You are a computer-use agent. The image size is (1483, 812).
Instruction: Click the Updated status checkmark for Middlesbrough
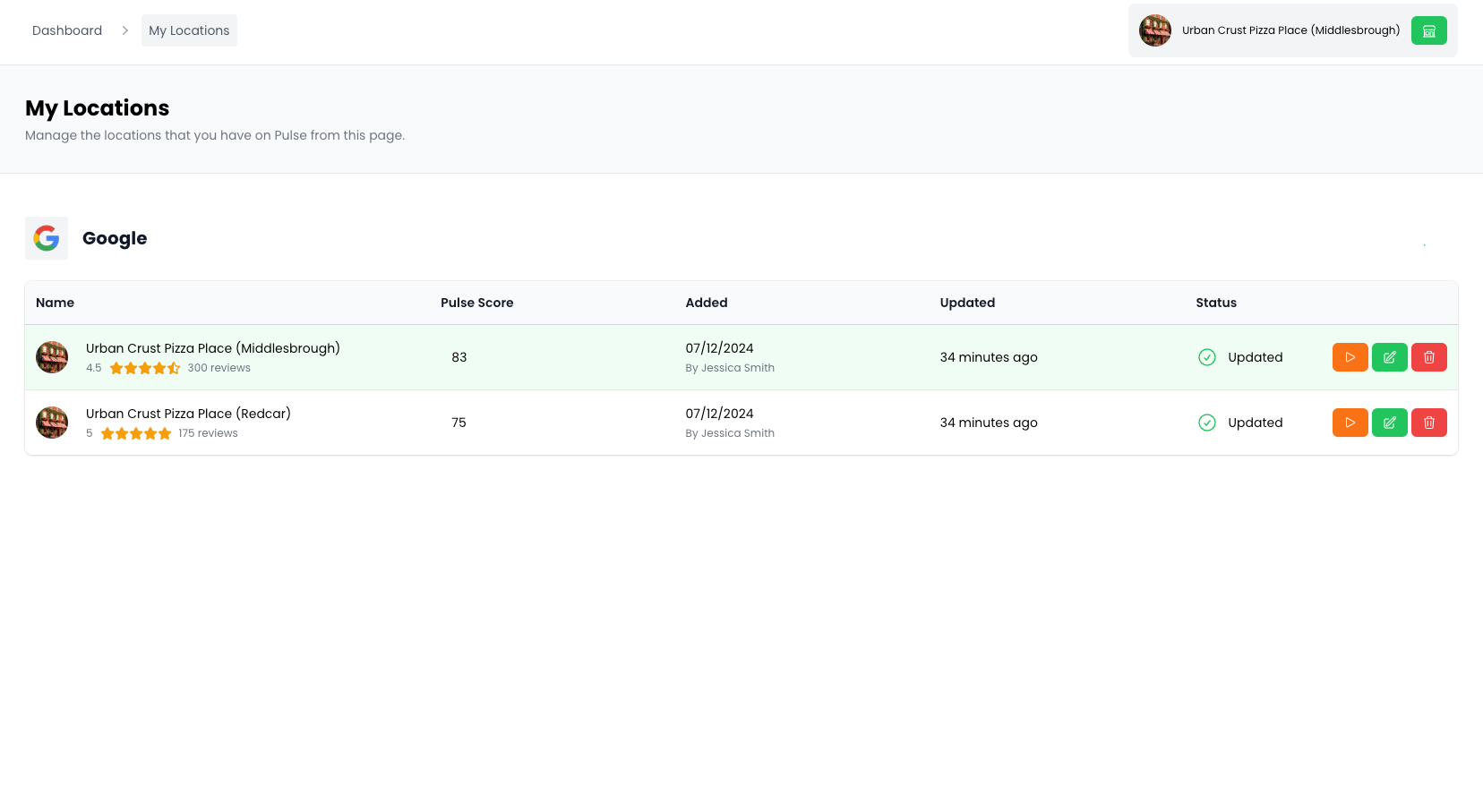click(1207, 357)
